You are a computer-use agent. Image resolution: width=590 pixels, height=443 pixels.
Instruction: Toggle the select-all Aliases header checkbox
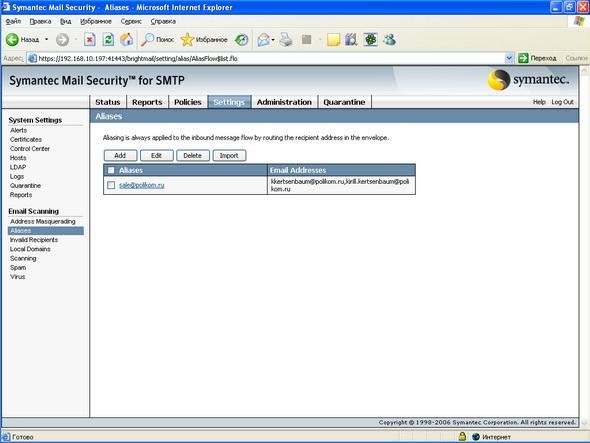111,170
